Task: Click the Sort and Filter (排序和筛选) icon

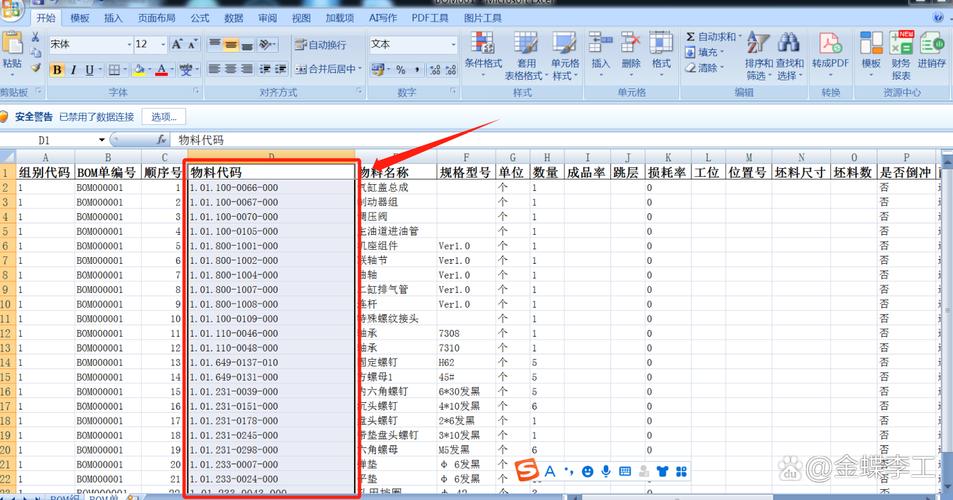Action: (x=759, y=44)
